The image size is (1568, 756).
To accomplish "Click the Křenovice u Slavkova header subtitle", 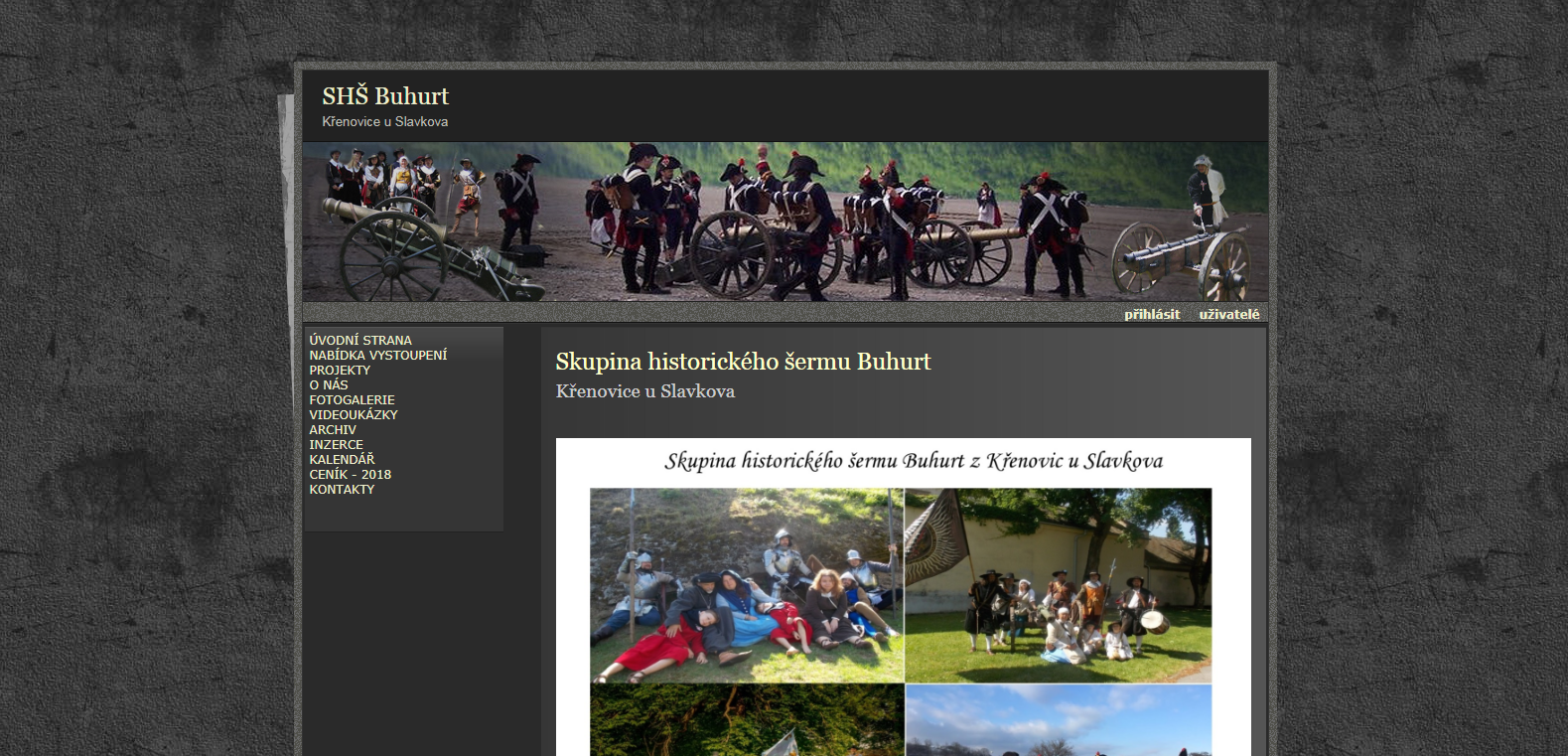I will point(384,121).
